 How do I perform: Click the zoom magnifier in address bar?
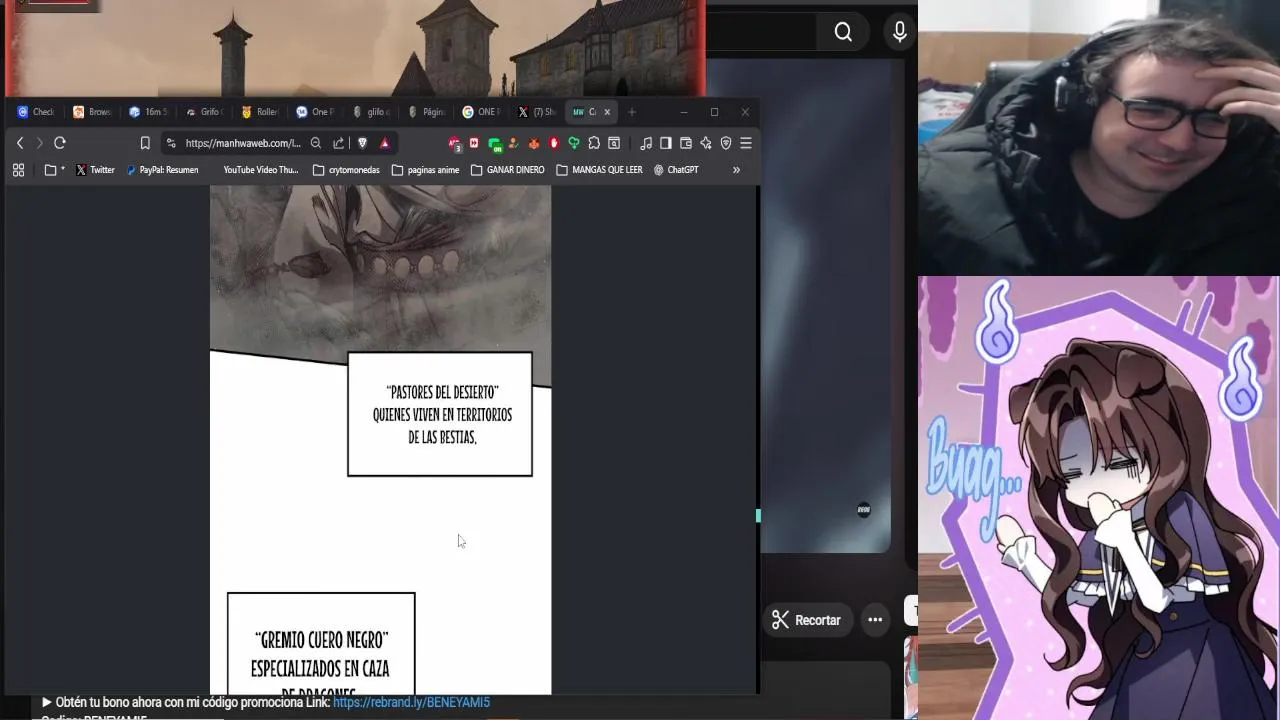[x=316, y=143]
